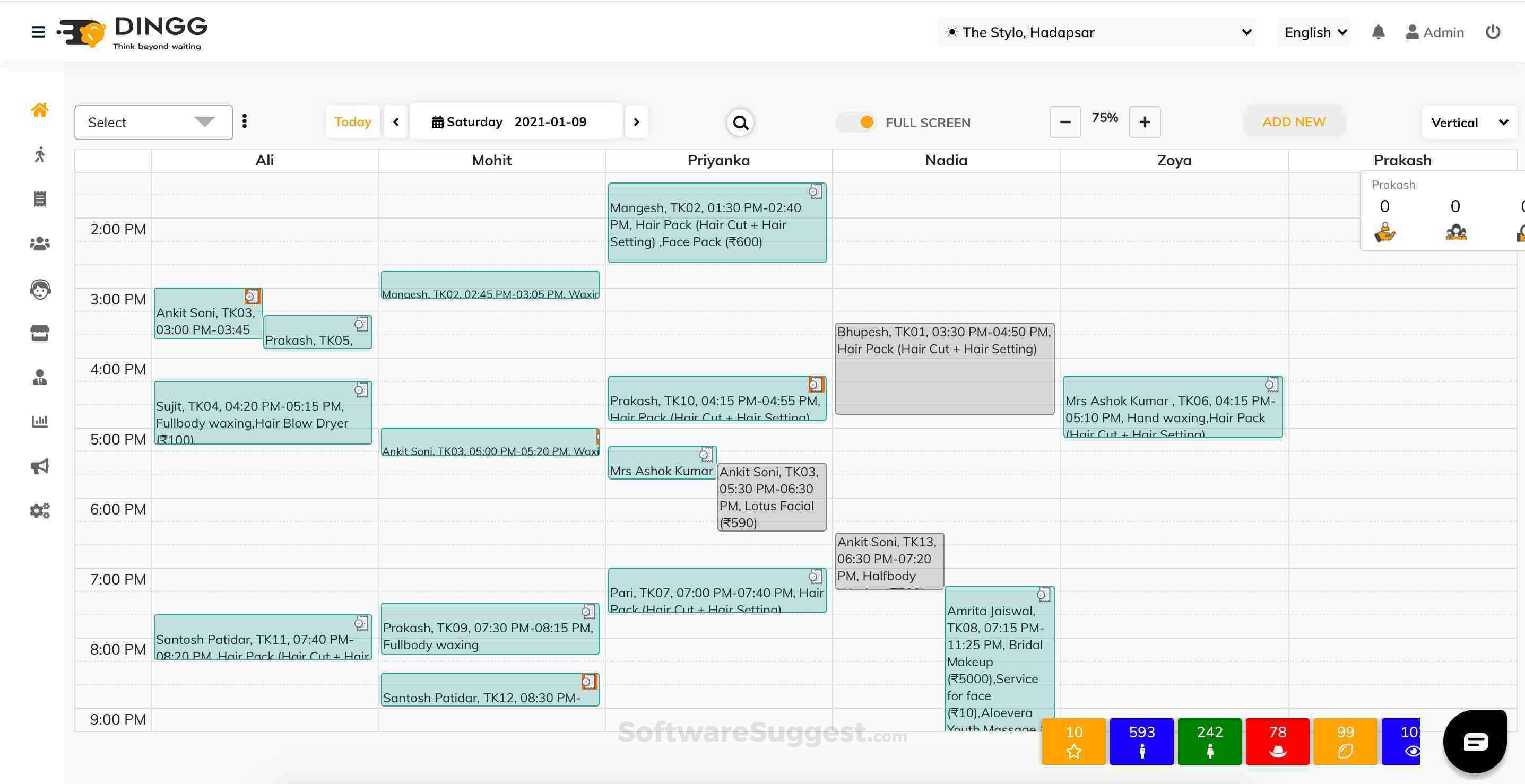
Task: Click the Today button
Action: pyautogui.click(x=352, y=122)
